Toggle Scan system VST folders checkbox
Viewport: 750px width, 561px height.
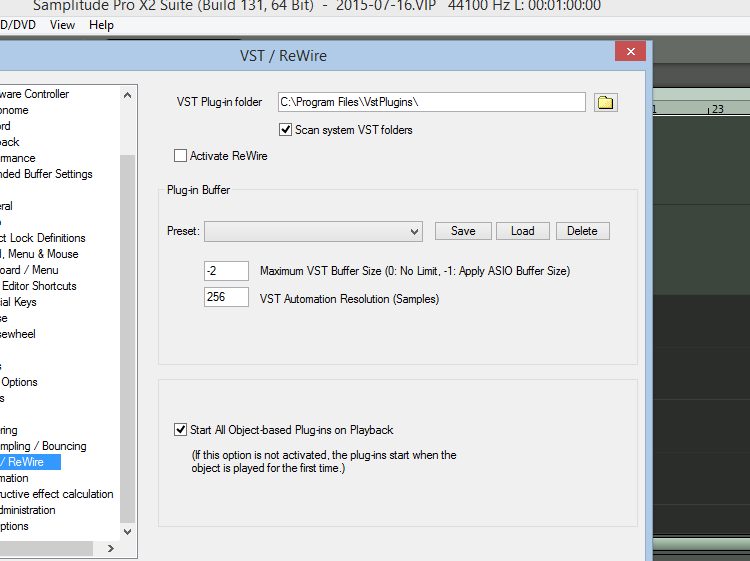(286, 130)
